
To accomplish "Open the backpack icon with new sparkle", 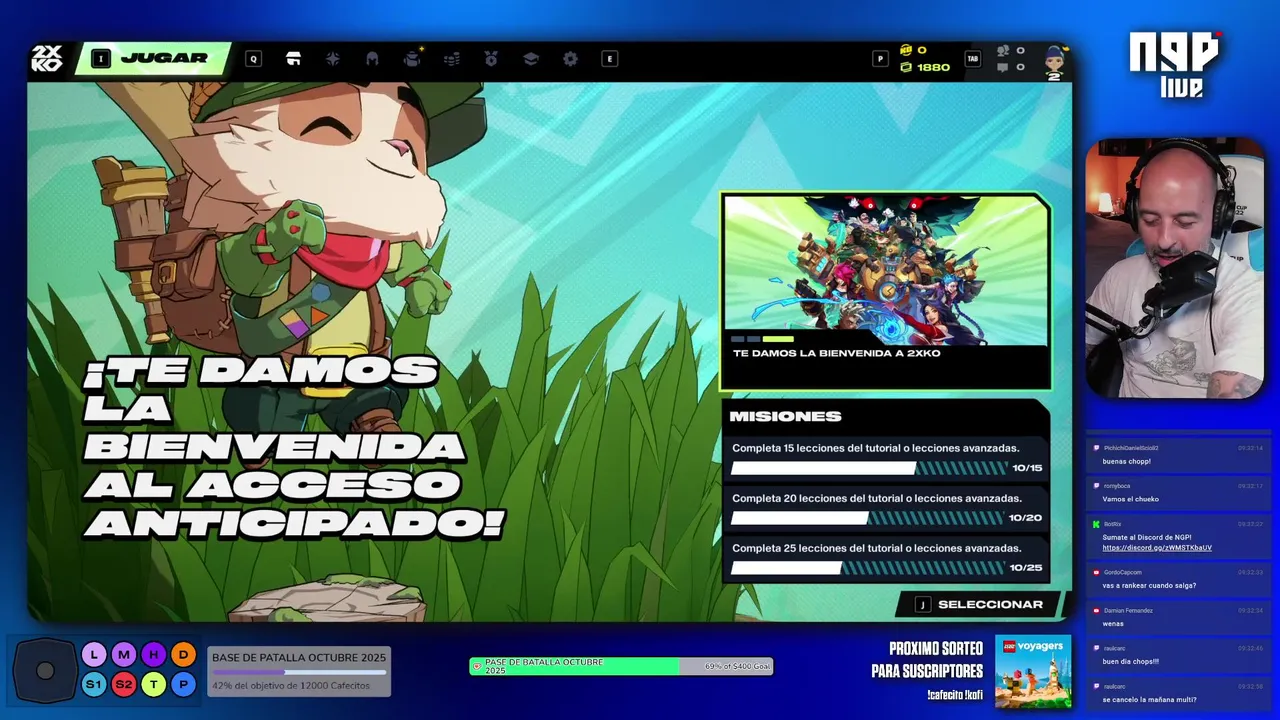I will (x=412, y=58).
